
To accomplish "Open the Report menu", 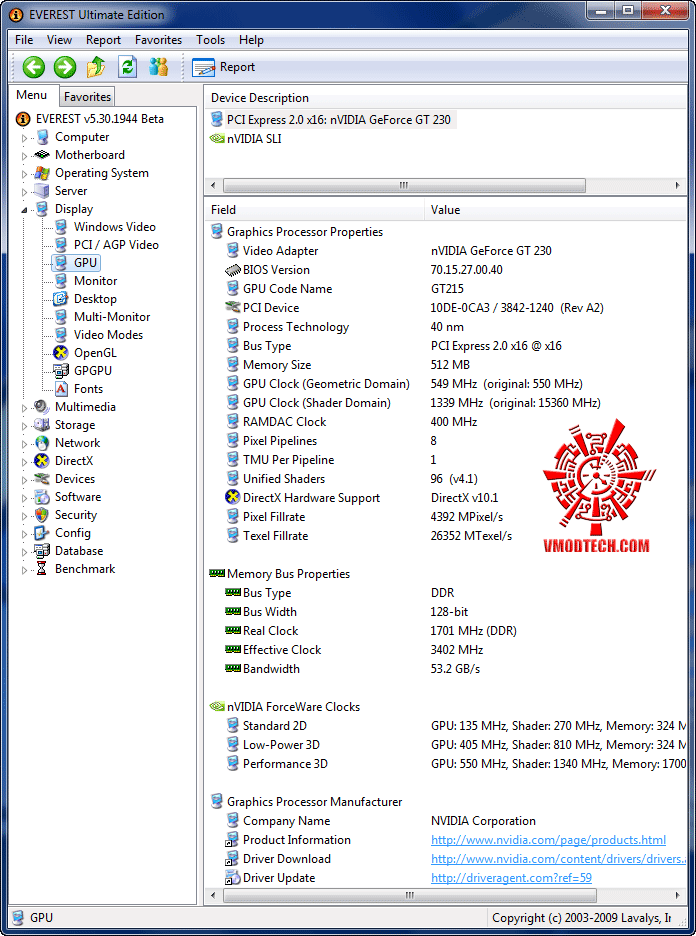I will pos(103,40).
